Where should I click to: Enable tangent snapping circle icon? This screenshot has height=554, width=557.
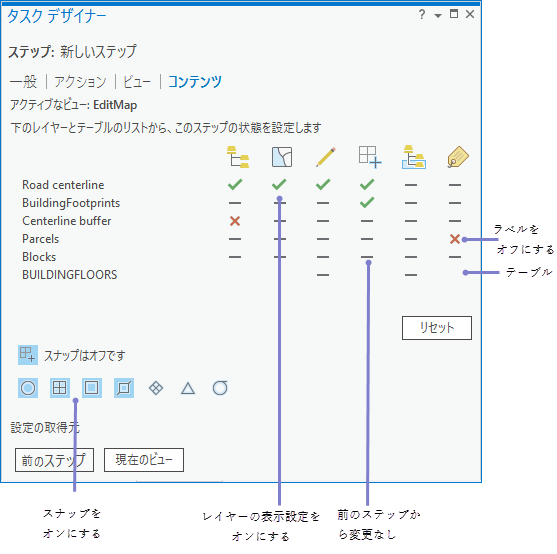tap(220, 388)
